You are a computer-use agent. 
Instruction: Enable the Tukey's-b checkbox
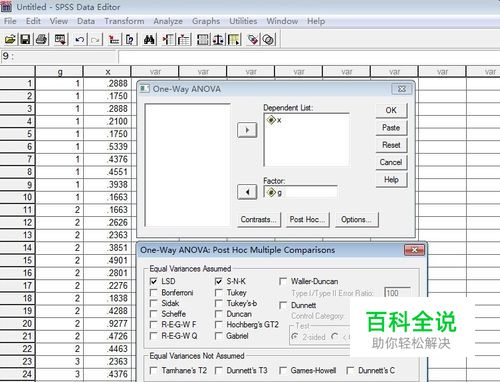[x=219, y=303]
